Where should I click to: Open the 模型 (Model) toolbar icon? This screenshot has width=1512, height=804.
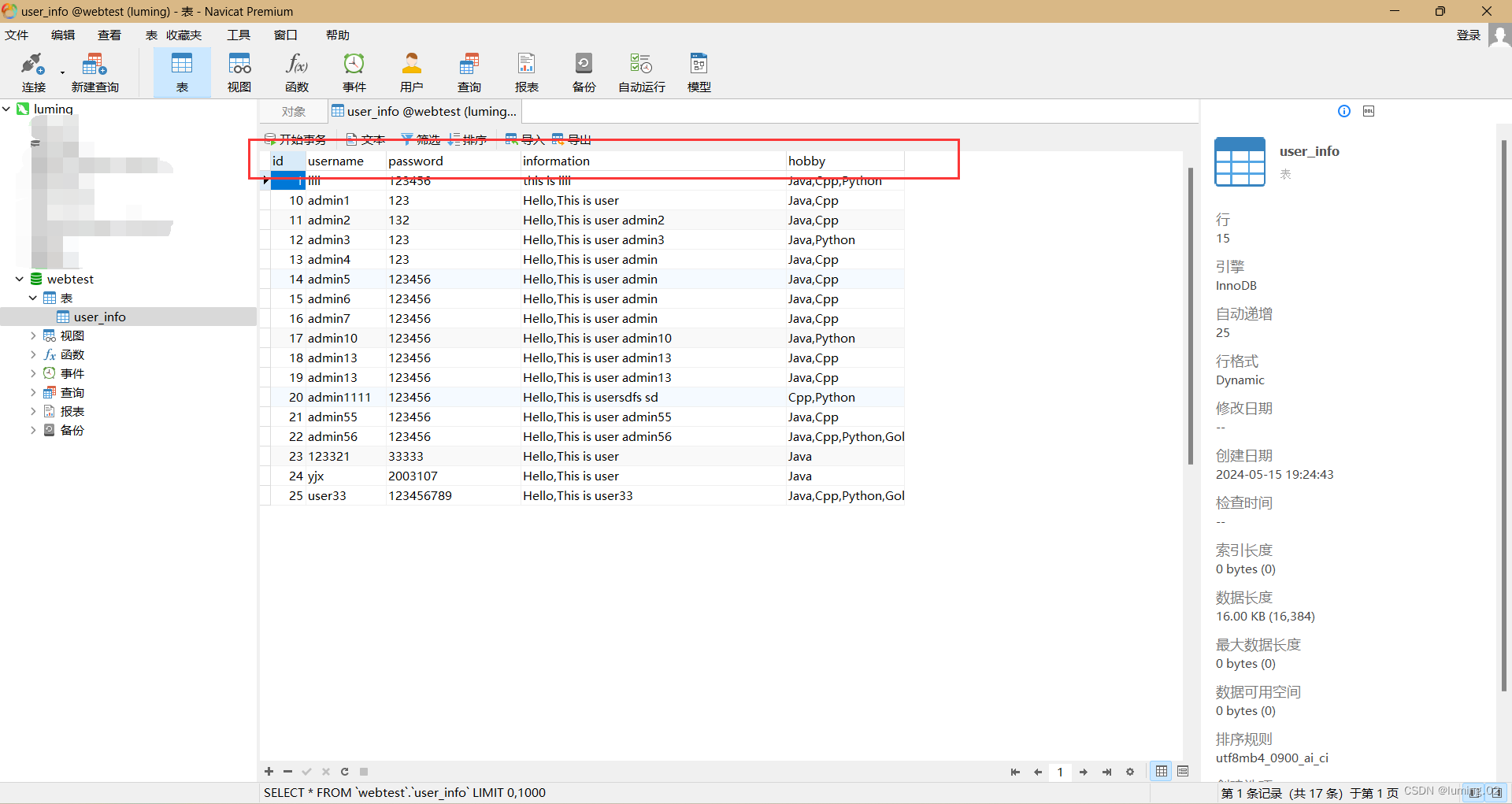click(x=699, y=73)
